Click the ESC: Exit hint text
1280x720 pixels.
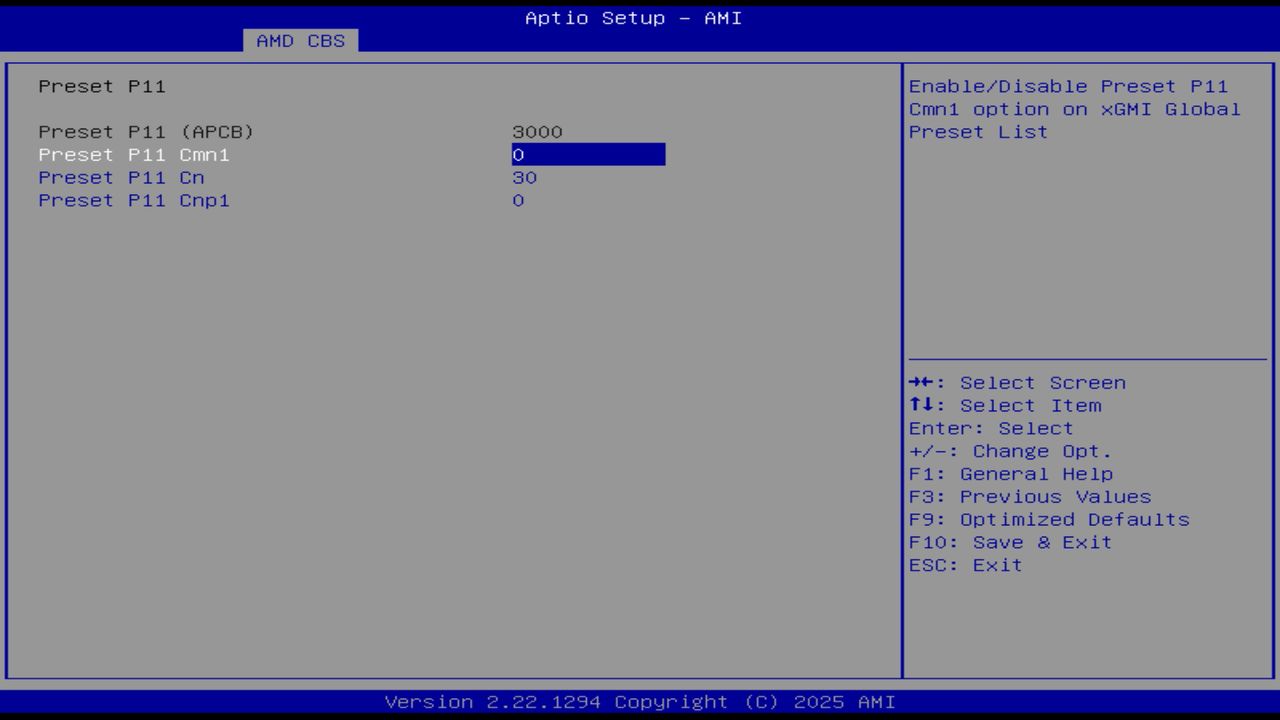tap(966, 565)
